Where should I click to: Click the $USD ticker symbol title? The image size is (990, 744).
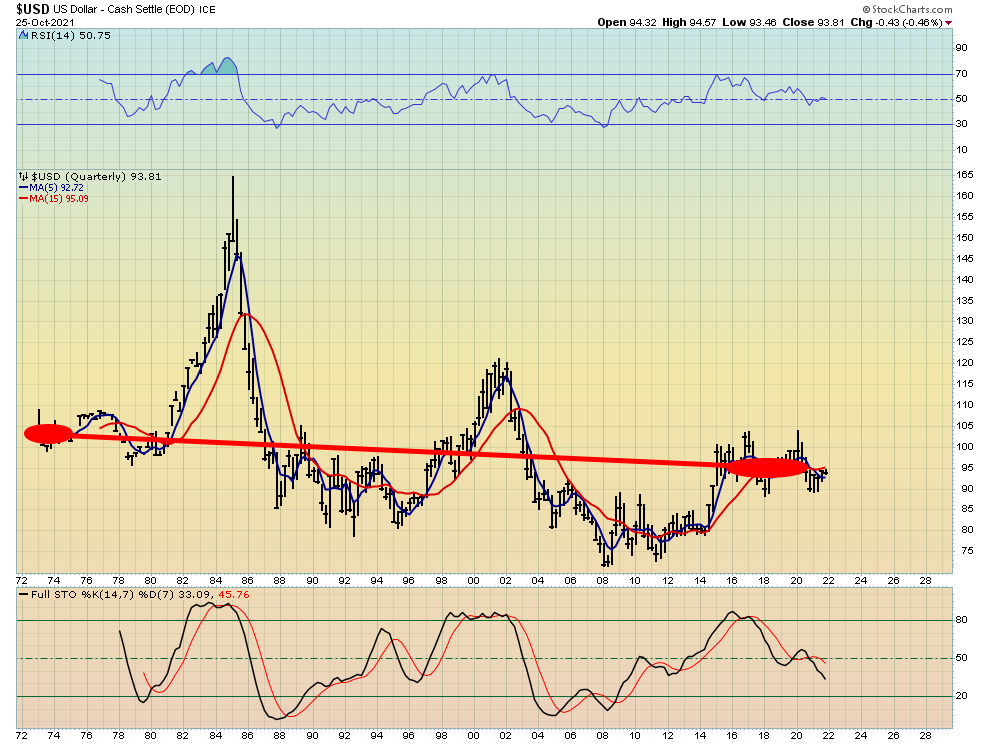pyautogui.click(x=33, y=8)
